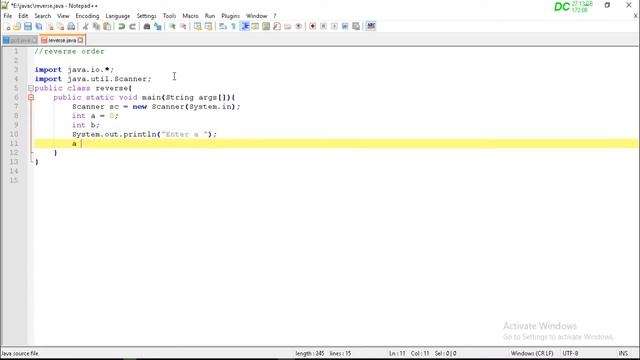Open User Defined Language icon
This screenshot has height=360, width=640.
[255, 27]
